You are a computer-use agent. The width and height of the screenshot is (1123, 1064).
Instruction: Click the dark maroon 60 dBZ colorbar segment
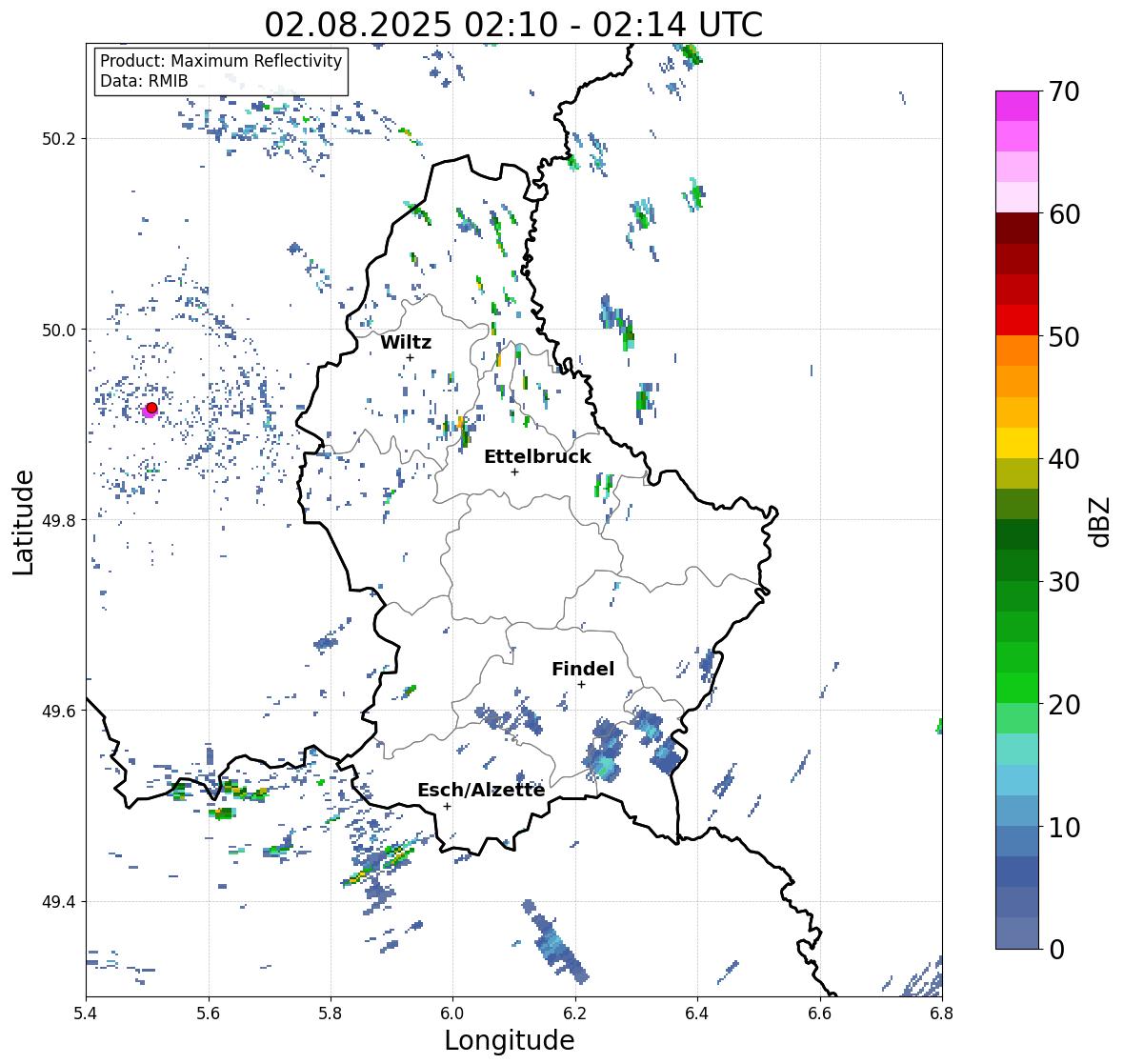click(x=1017, y=229)
